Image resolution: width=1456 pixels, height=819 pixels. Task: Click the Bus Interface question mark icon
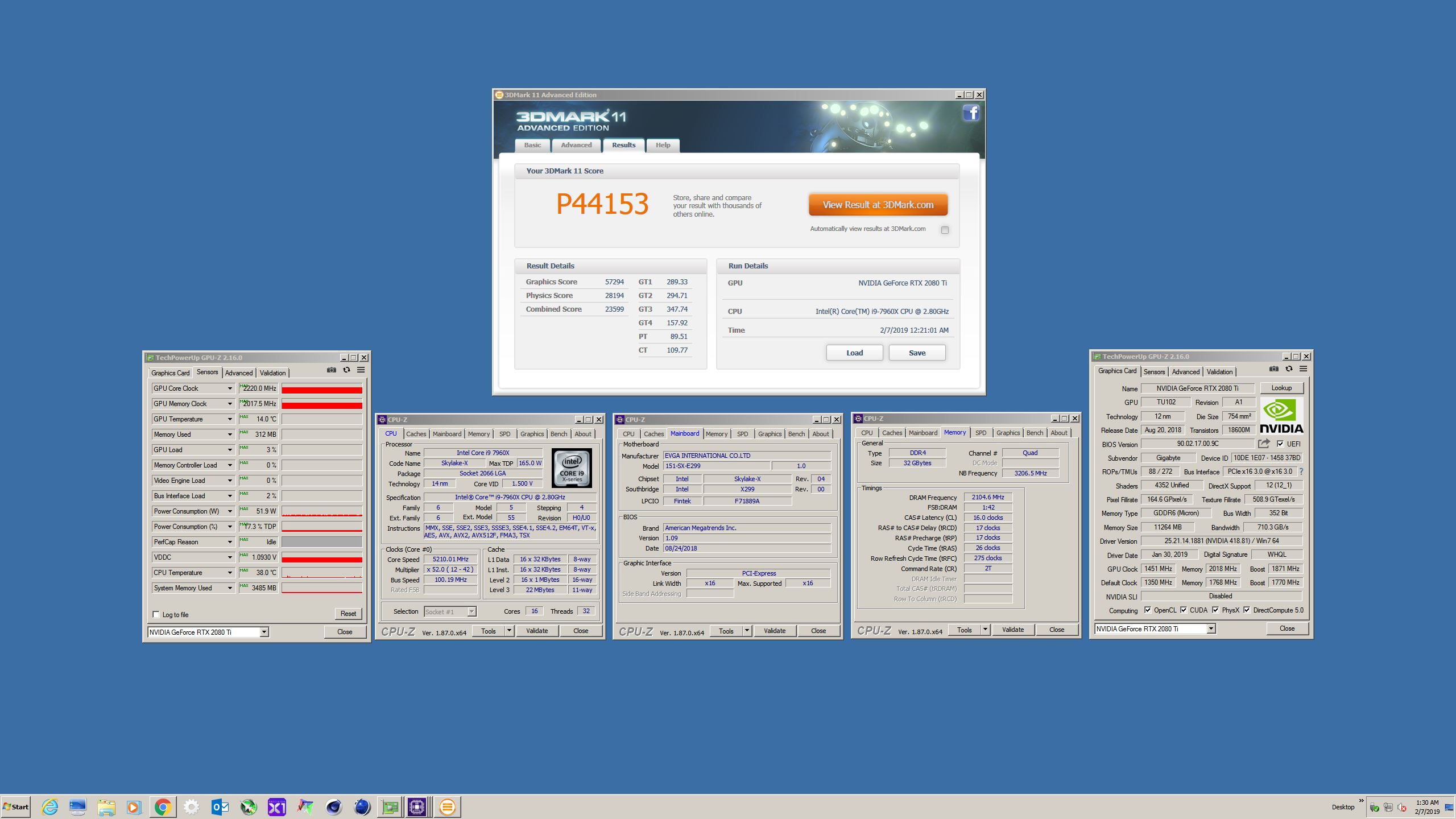tap(1301, 471)
